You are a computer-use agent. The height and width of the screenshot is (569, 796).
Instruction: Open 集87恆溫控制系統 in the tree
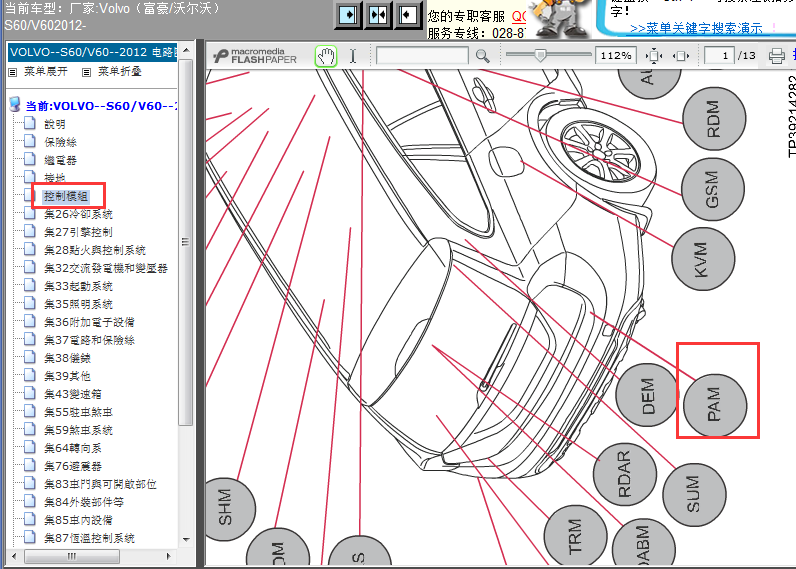click(x=89, y=538)
